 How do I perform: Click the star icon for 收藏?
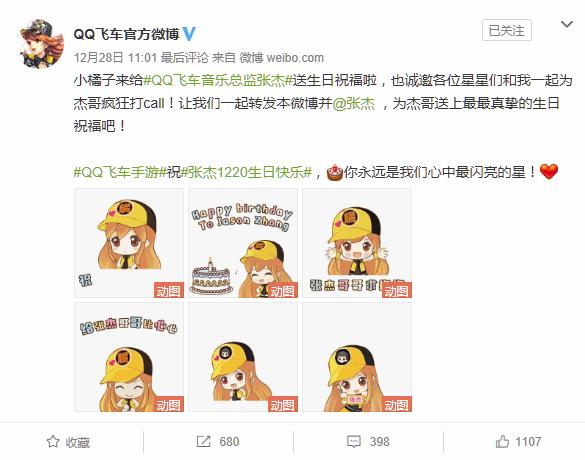53,442
